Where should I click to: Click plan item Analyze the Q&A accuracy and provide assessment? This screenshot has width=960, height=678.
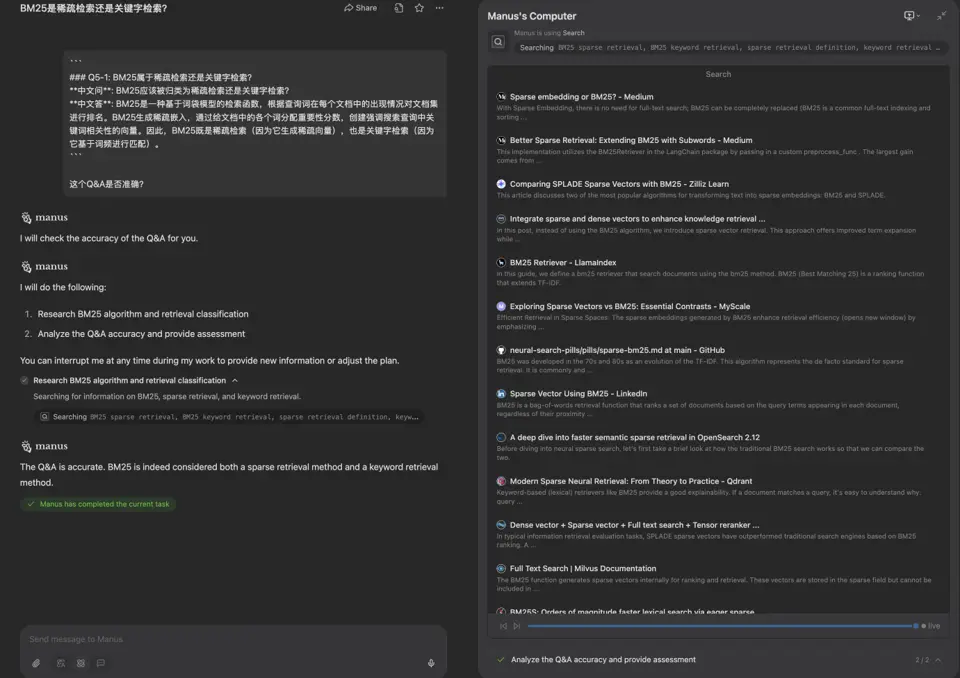[141, 334]
